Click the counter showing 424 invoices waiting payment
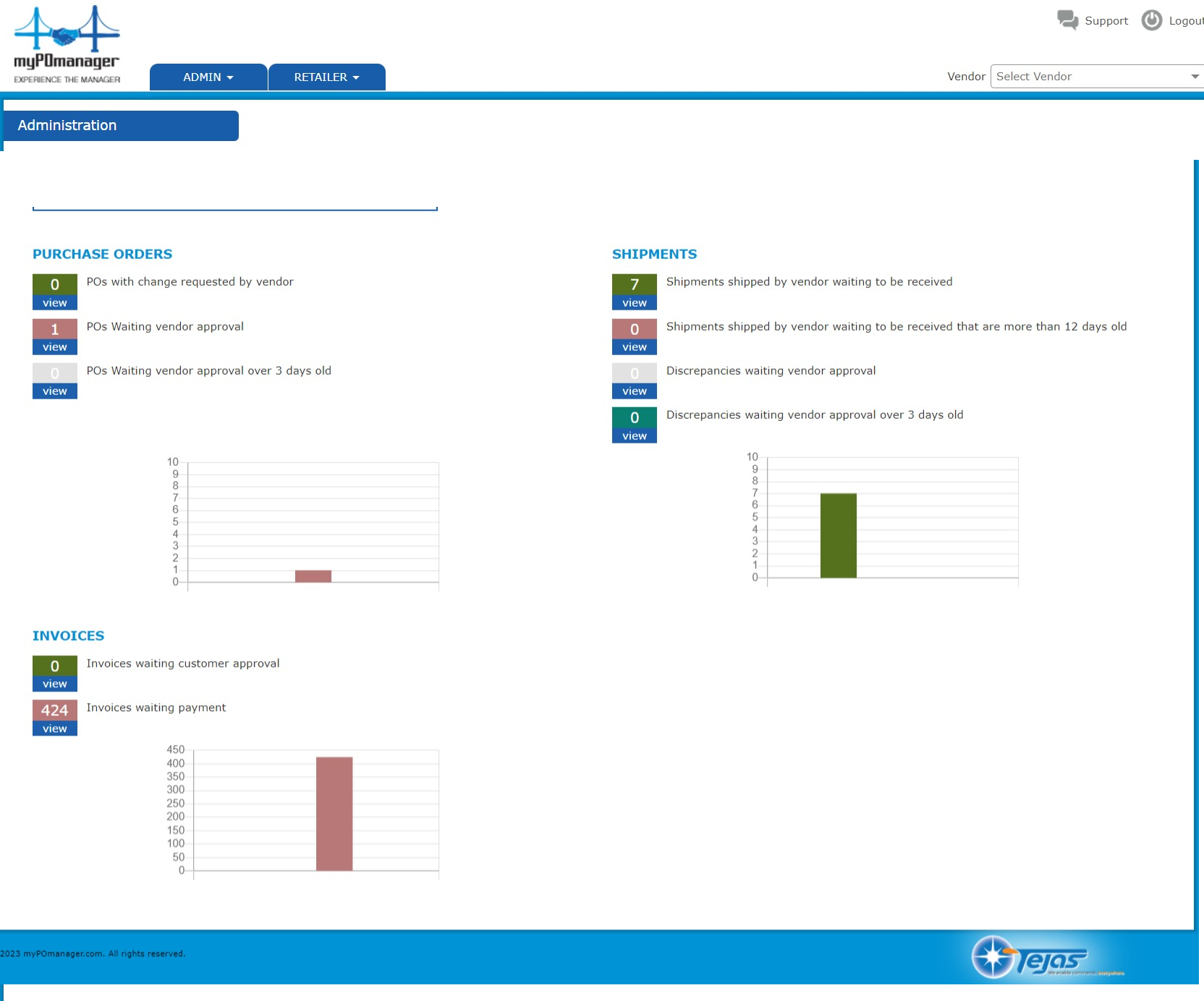Screen dimensions: 1204x1001 (54, 711)
